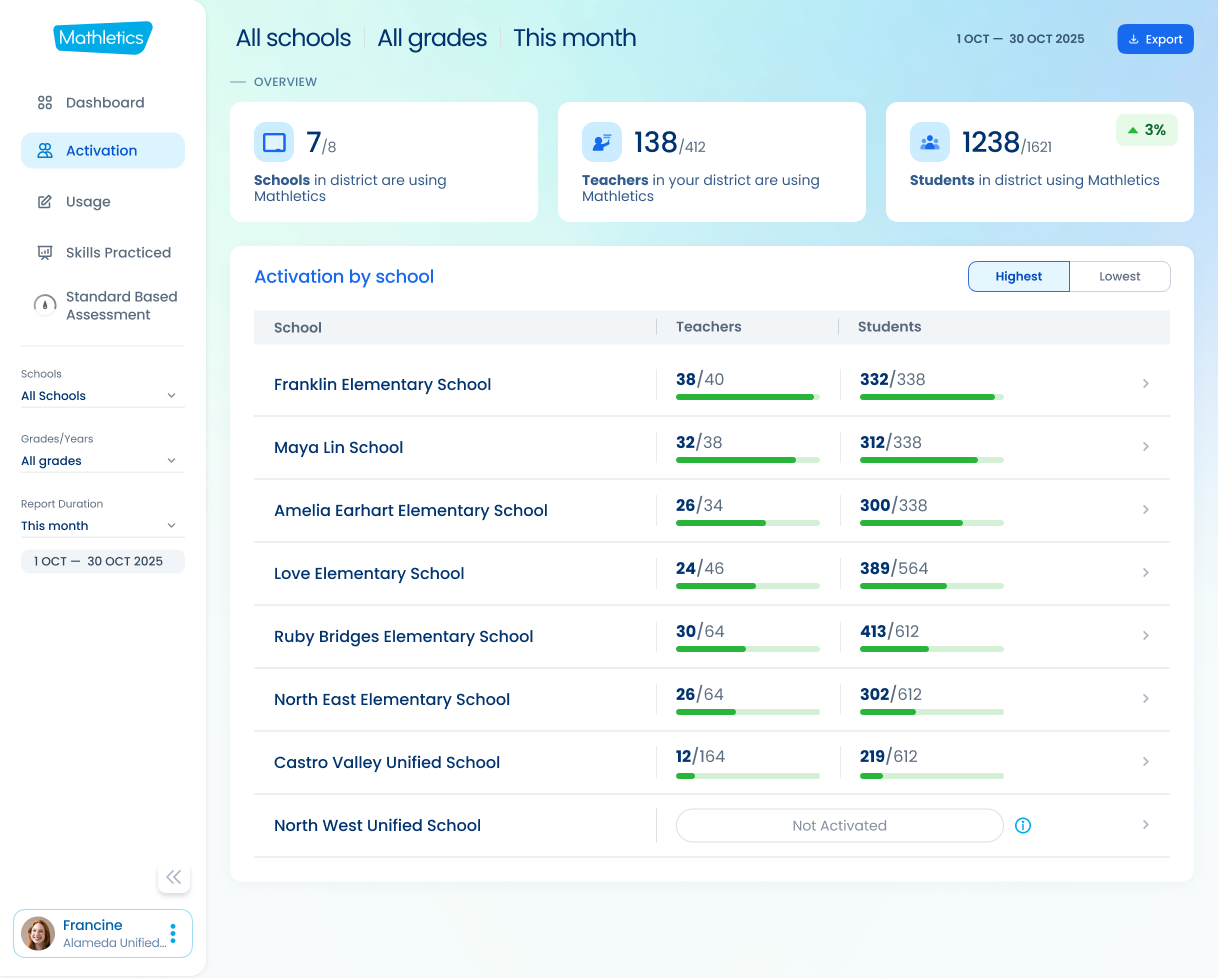Screen dimensions: 1218x978
Task: Click the Not Activated status pill
Action: 840,826
